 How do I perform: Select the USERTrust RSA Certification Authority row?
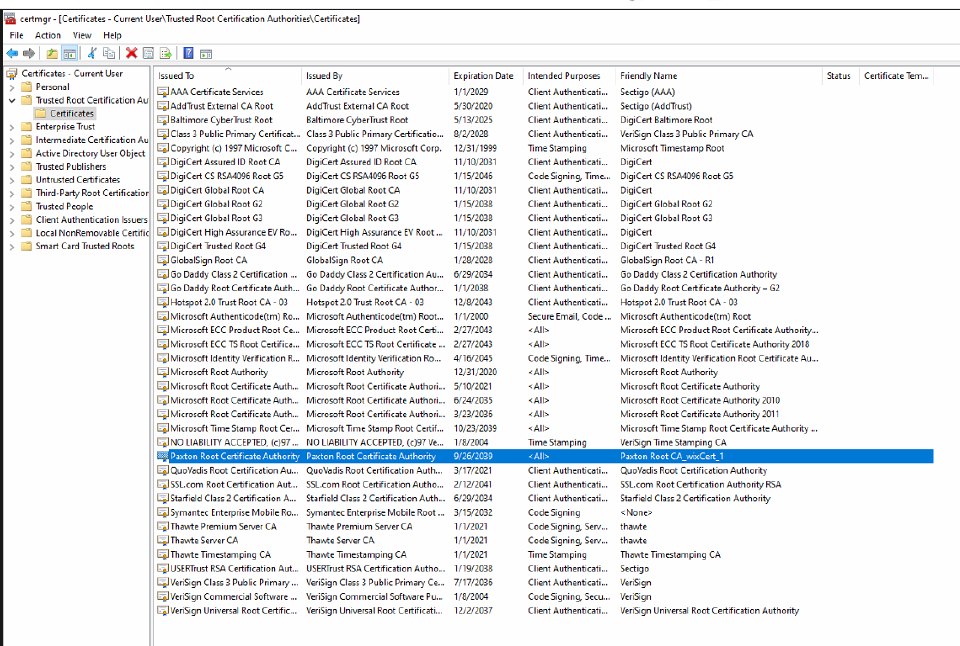click(x=545, y=568)
